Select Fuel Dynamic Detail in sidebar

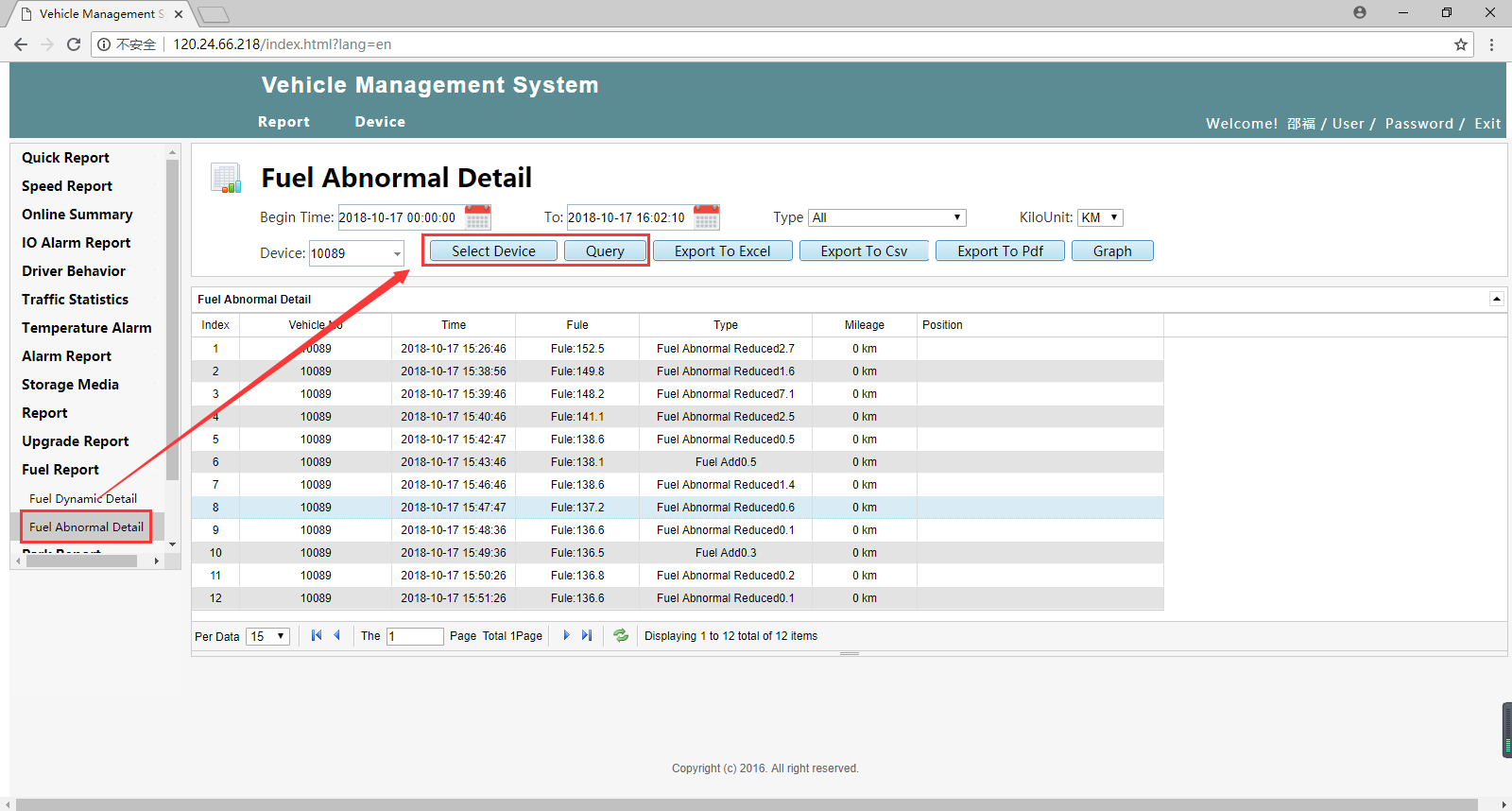[83, 498]
